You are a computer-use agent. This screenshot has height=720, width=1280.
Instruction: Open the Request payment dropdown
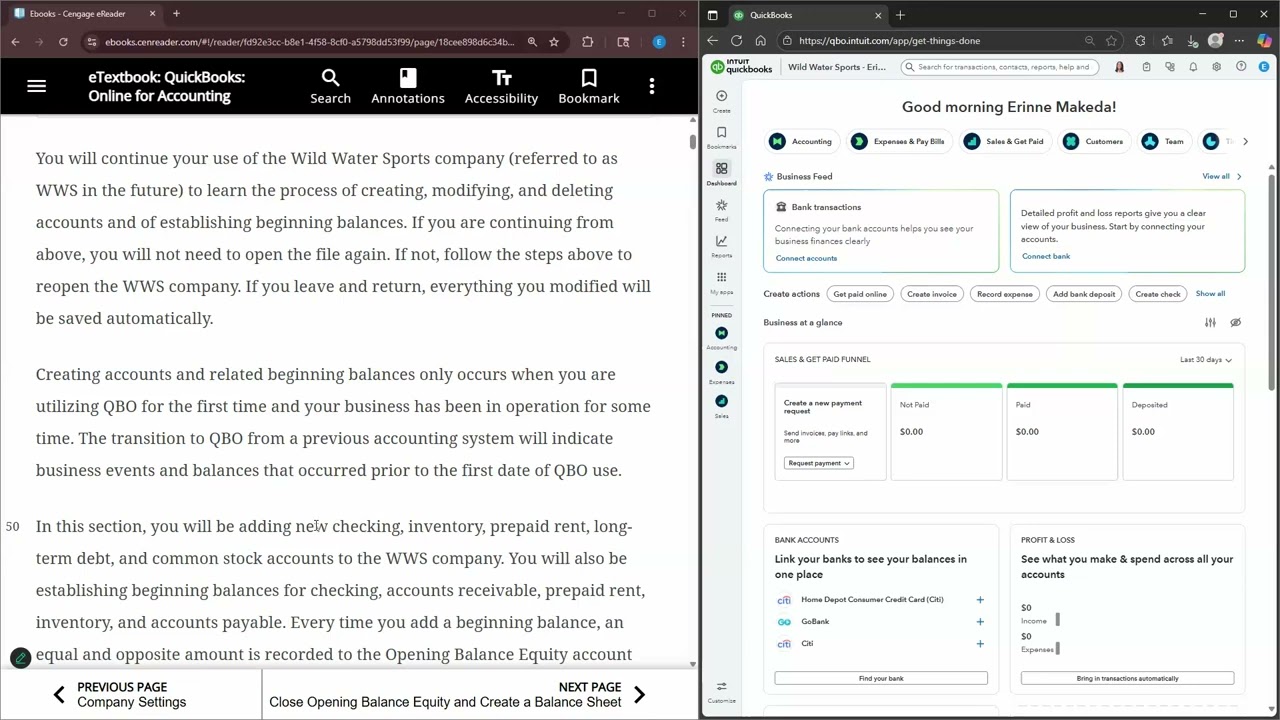click(819, 463)
